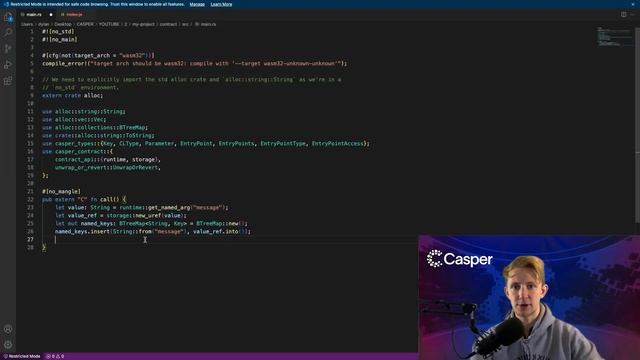
Task: Open the Extensions view
Action: coord(8,81)
